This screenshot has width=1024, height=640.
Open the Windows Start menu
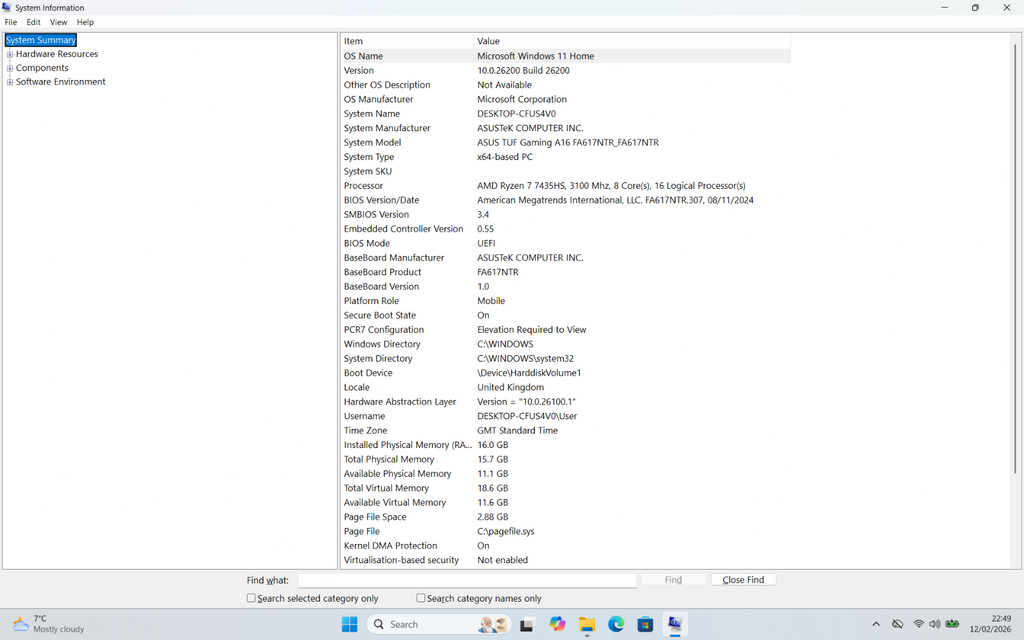point(349,624)
